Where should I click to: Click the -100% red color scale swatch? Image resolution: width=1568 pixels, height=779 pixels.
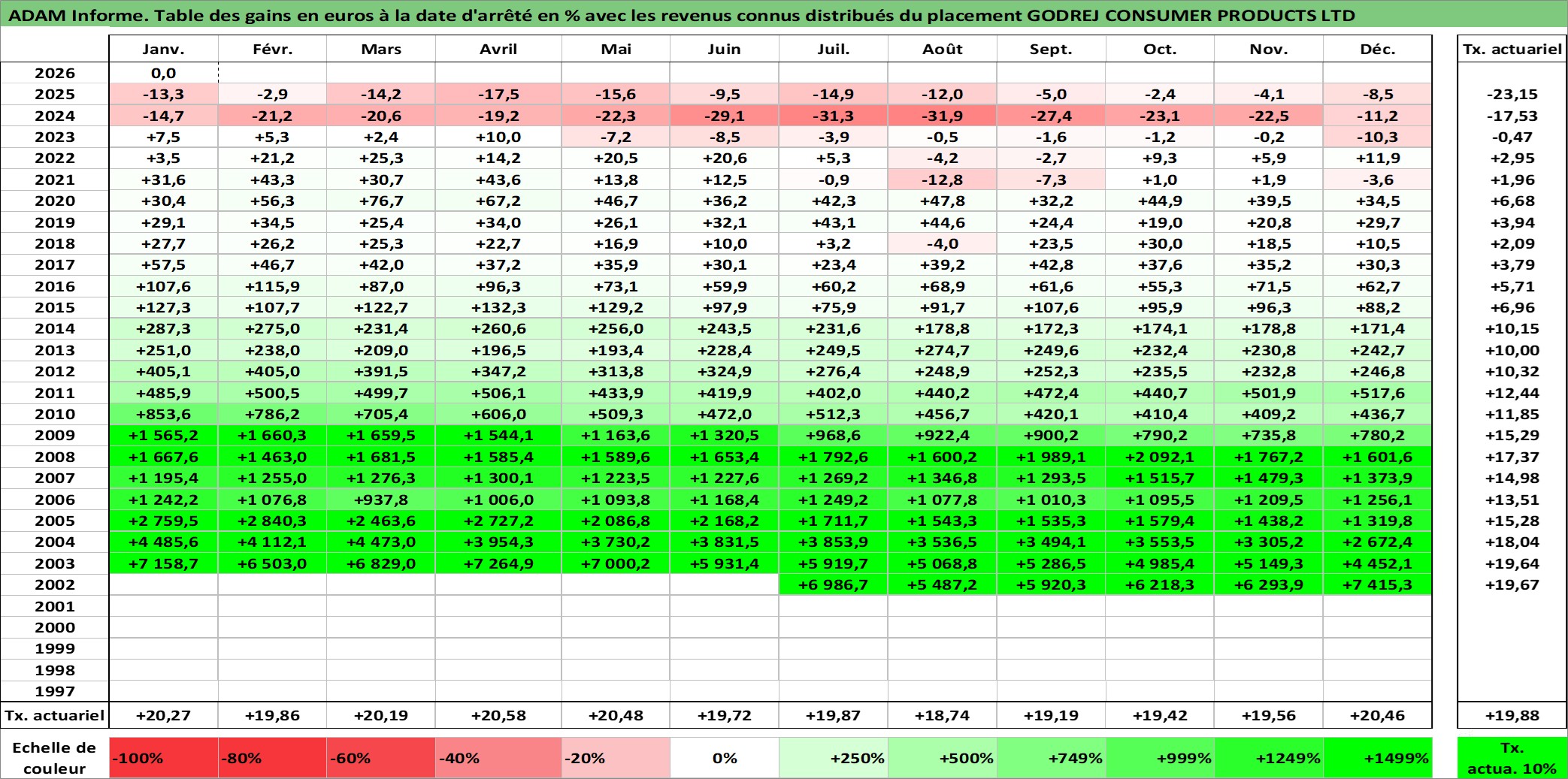[164, 758]
